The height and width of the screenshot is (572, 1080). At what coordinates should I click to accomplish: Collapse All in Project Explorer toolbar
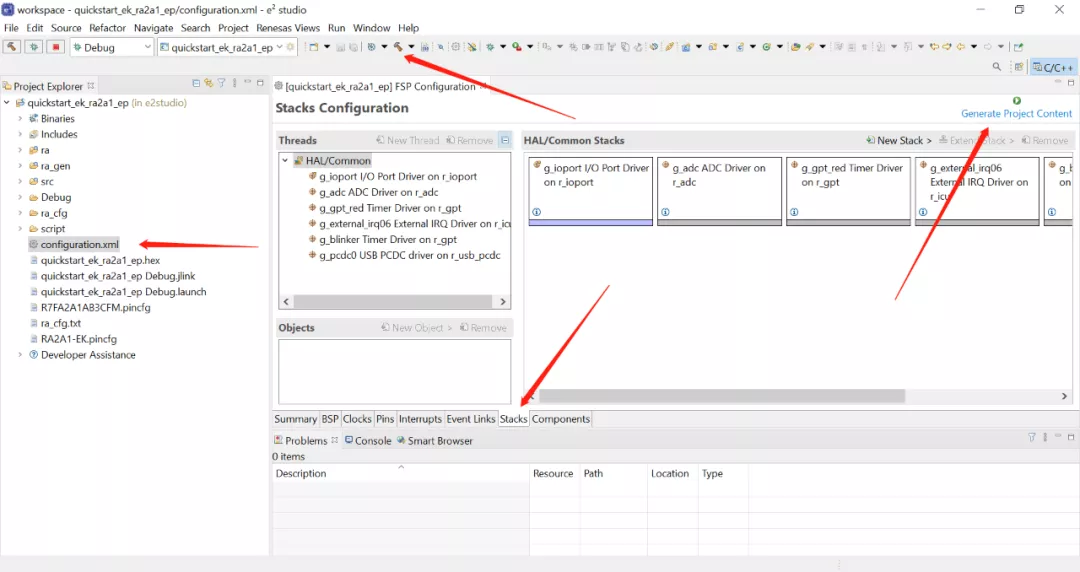(196, 83)
